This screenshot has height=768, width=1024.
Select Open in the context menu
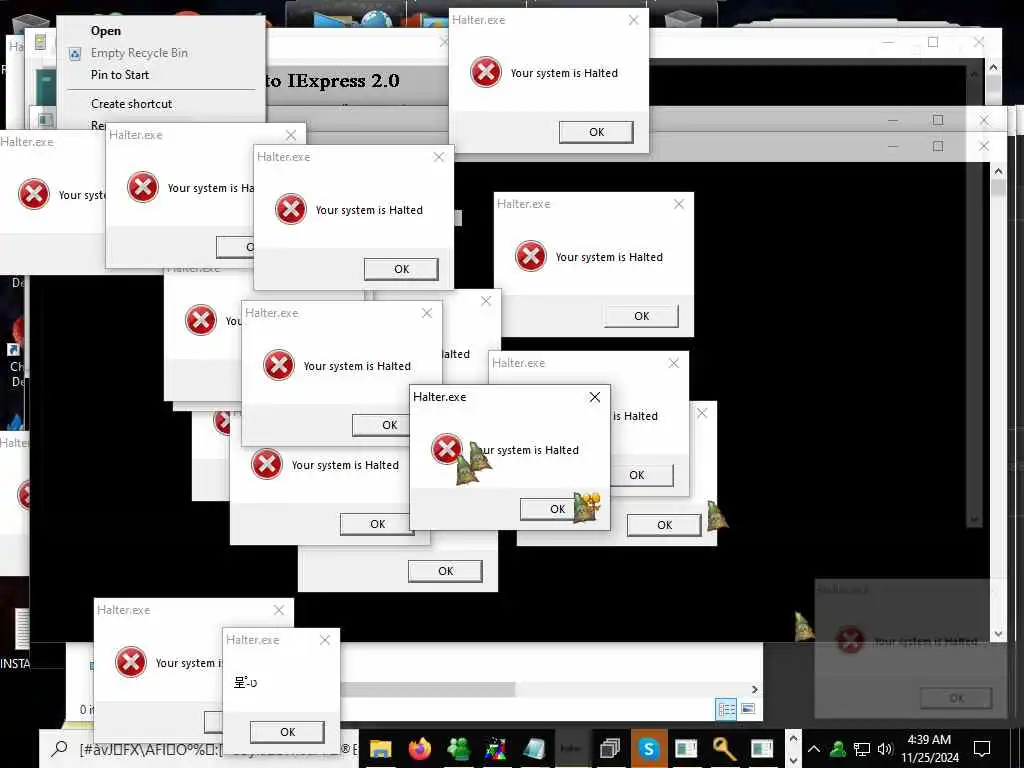coord(106,31)
